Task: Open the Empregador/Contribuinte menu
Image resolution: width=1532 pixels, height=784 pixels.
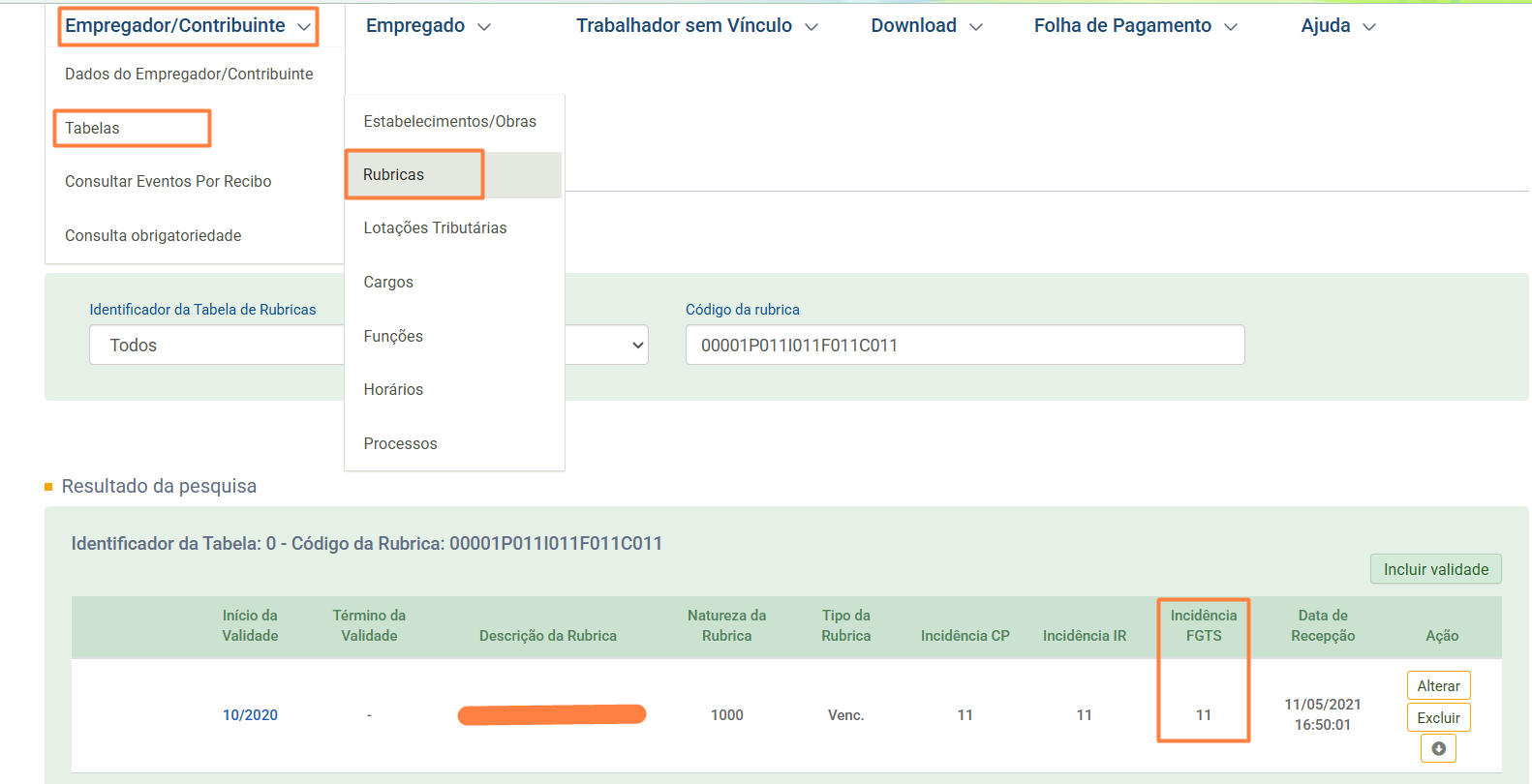Action: click(188, 26)
